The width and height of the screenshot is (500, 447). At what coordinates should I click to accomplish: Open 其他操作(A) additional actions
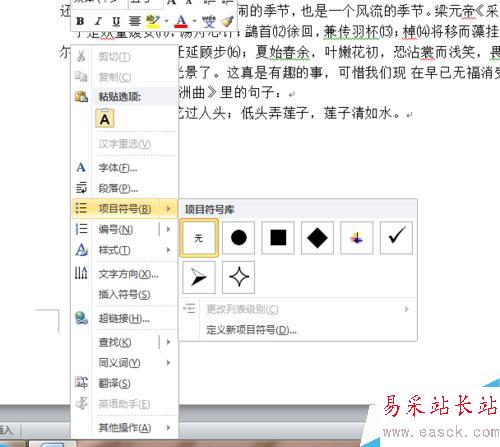click(125, 428)
